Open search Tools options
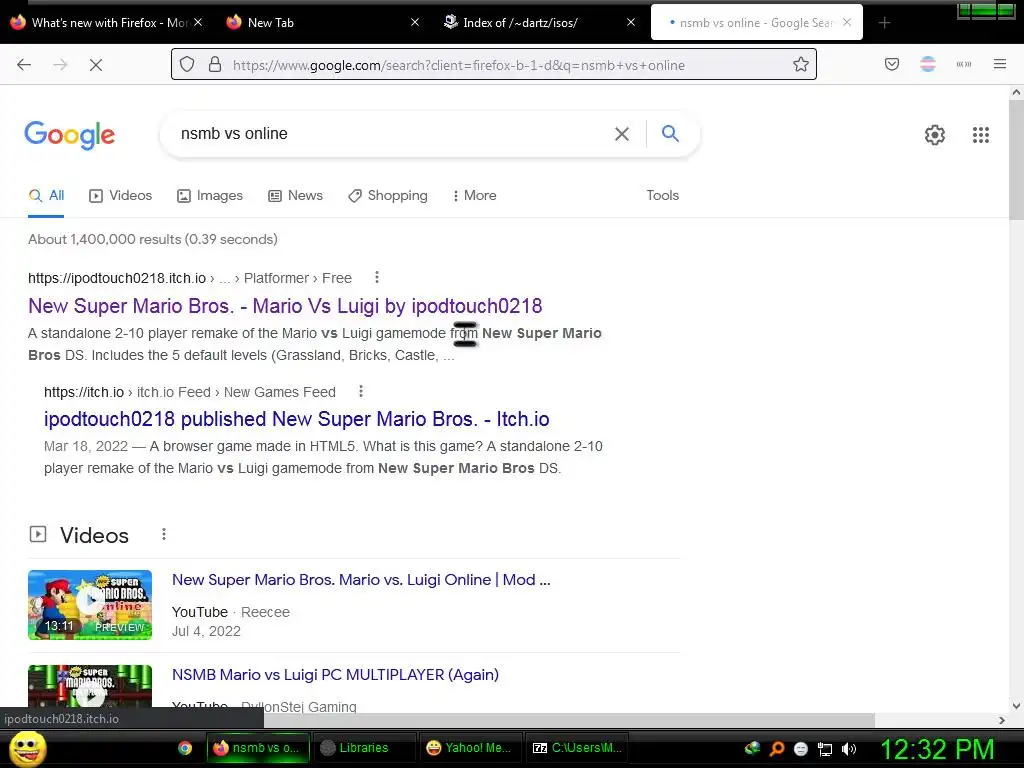This screenshot has width=1024, height=768. [x=662, y=195]
